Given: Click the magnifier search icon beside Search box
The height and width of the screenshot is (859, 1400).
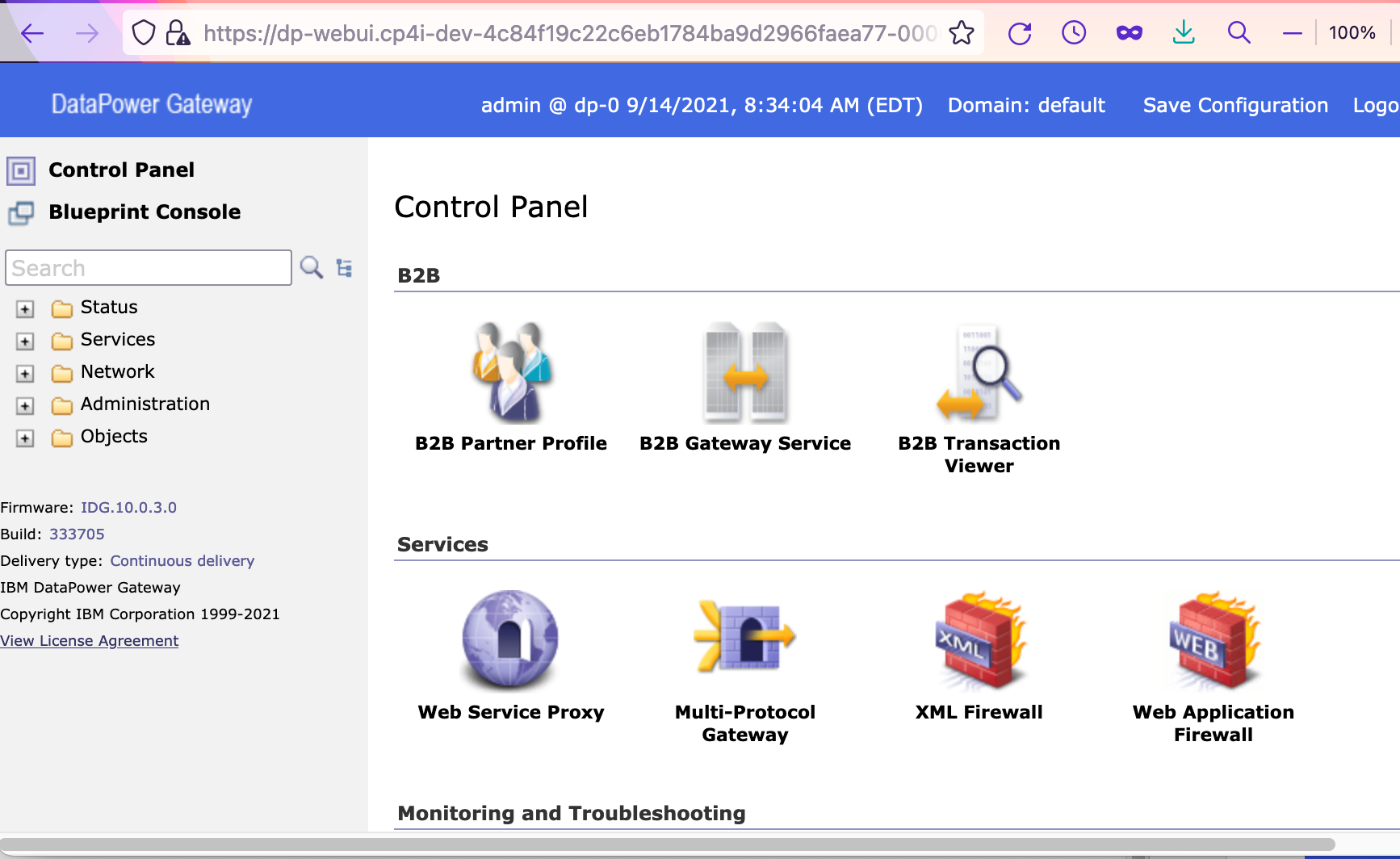Looking at the screenshot, I should pyautogui.click(x=312, y=267).
